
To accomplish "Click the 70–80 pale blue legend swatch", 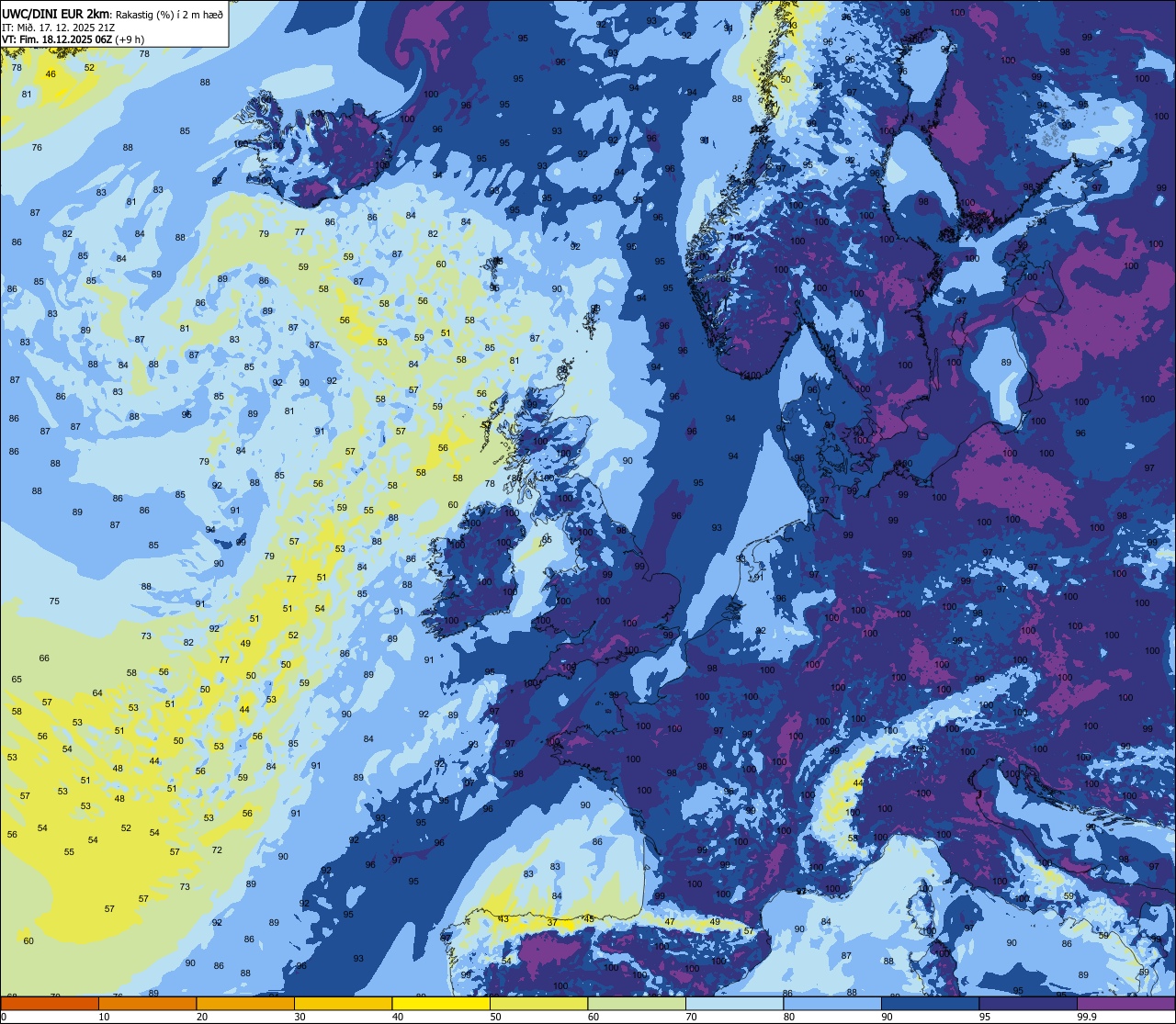I will tap(734, 1003).
